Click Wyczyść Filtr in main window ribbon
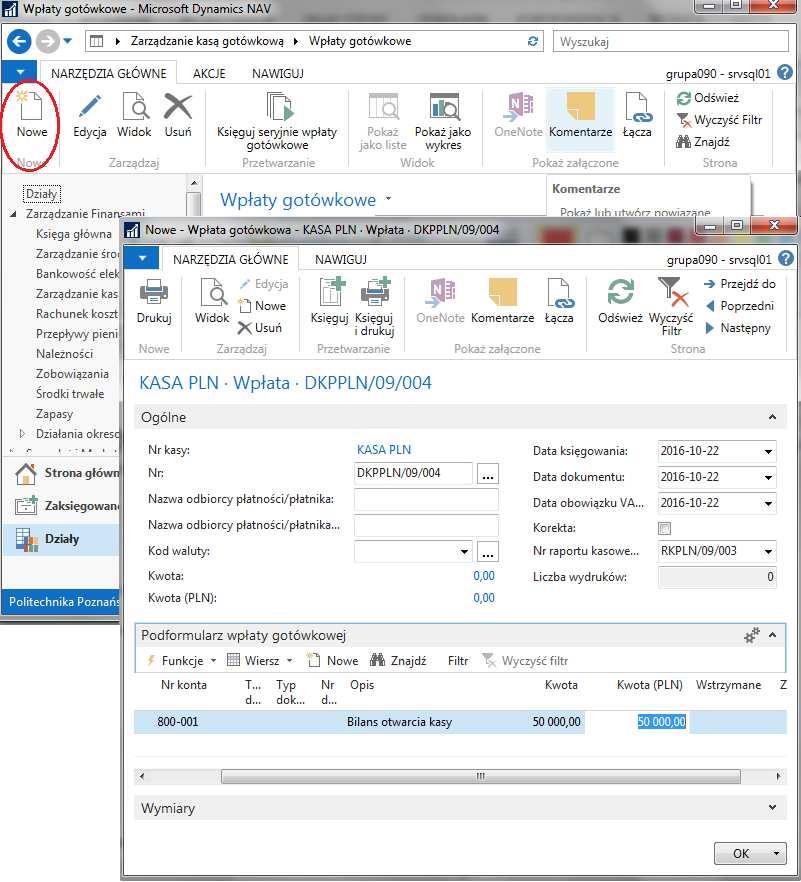This screenshot has height=882, width=801. pyautogui.click(x=719, y=120)
